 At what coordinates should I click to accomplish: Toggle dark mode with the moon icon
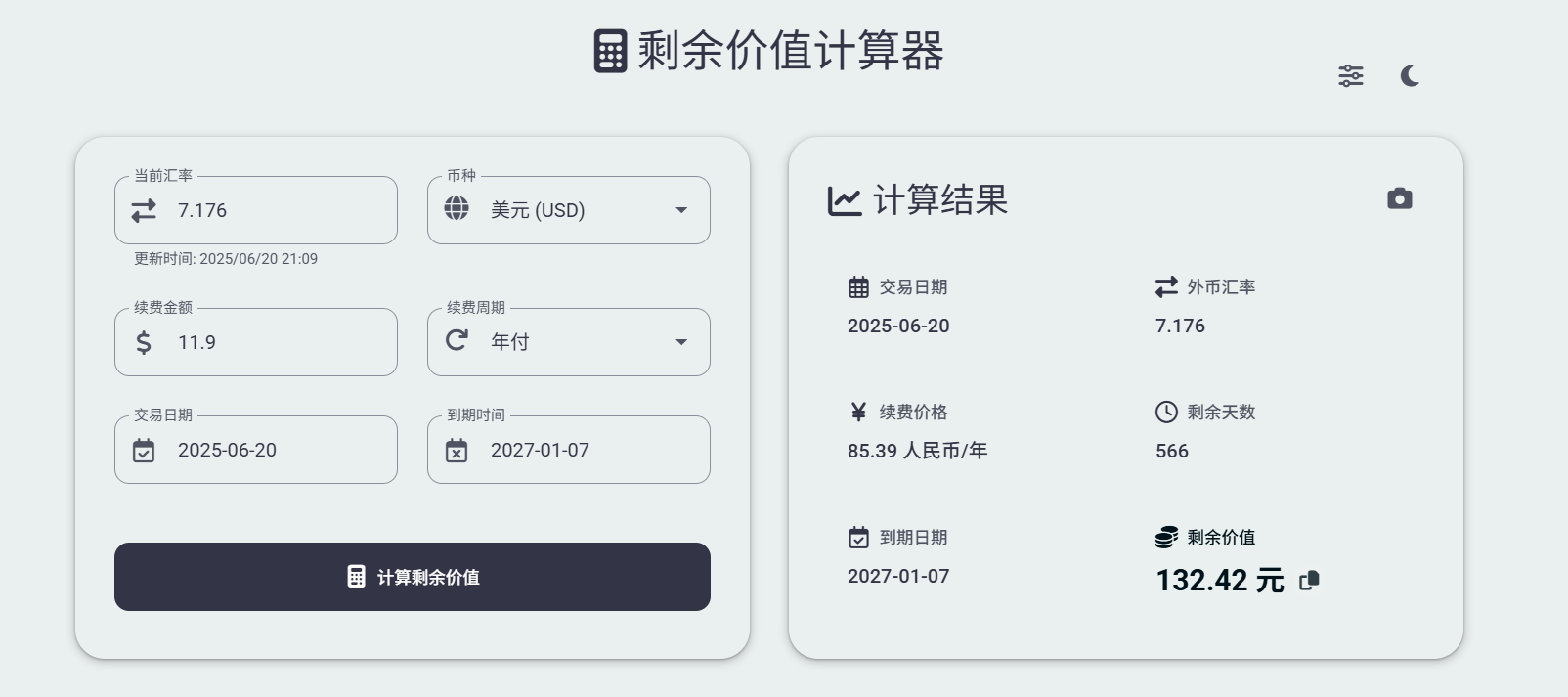pos(1411,75)
